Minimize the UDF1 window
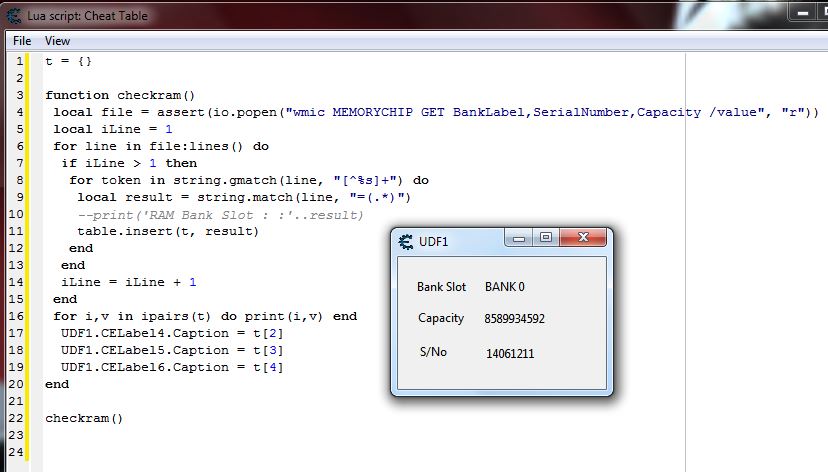Screen dimensions: 828x472 click(x=517, y=239)
